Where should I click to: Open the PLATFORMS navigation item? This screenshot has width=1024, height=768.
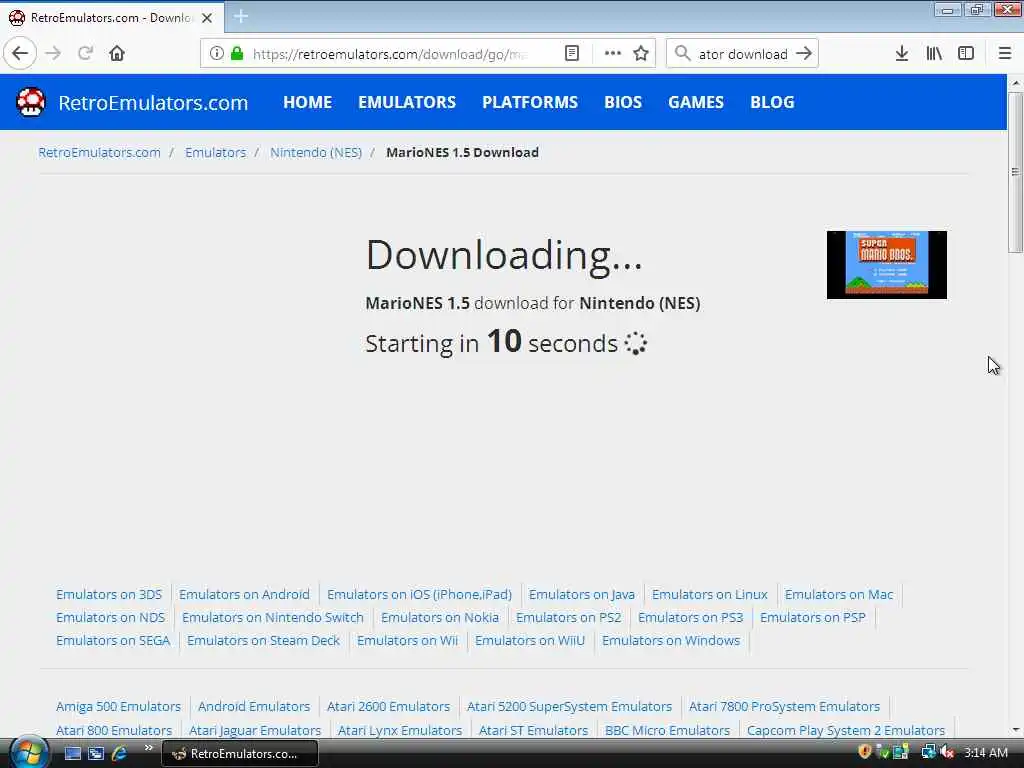(530, 102)
